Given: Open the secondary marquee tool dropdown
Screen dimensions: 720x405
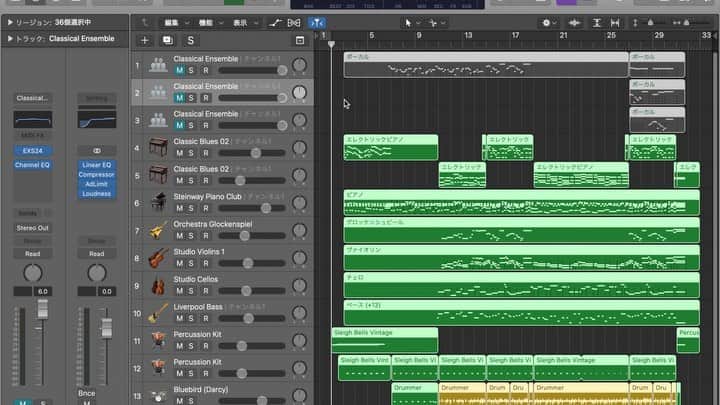Looking at the screenshot, I should 437,22.
